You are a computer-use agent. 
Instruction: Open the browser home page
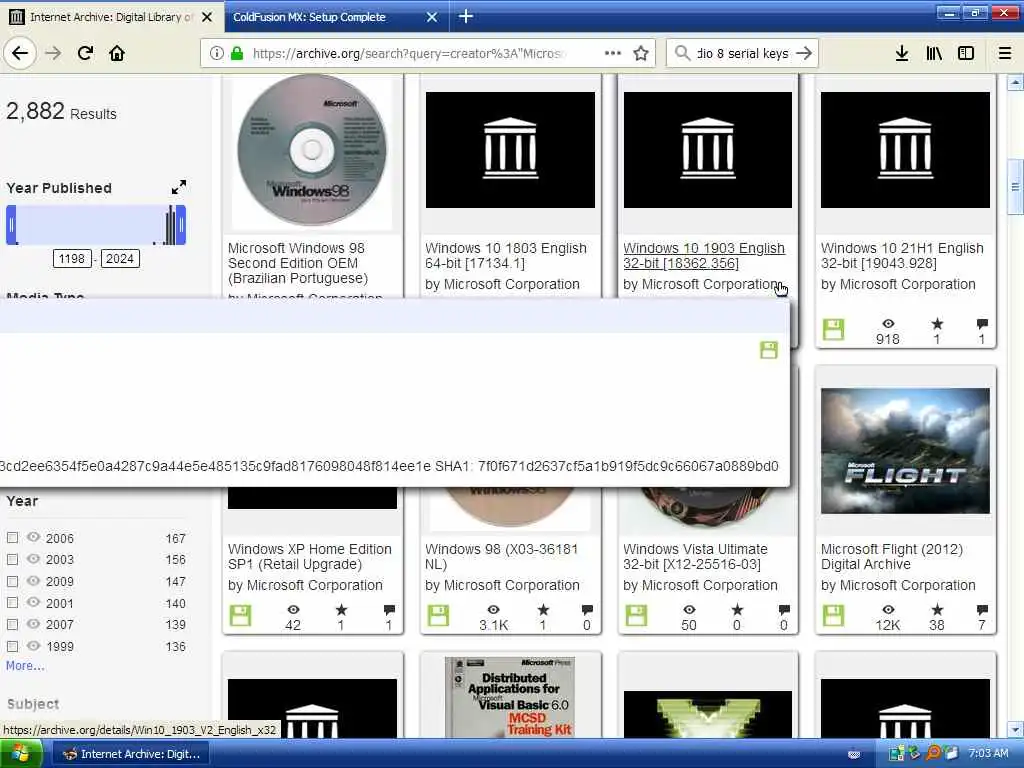[x=117, y=53]
